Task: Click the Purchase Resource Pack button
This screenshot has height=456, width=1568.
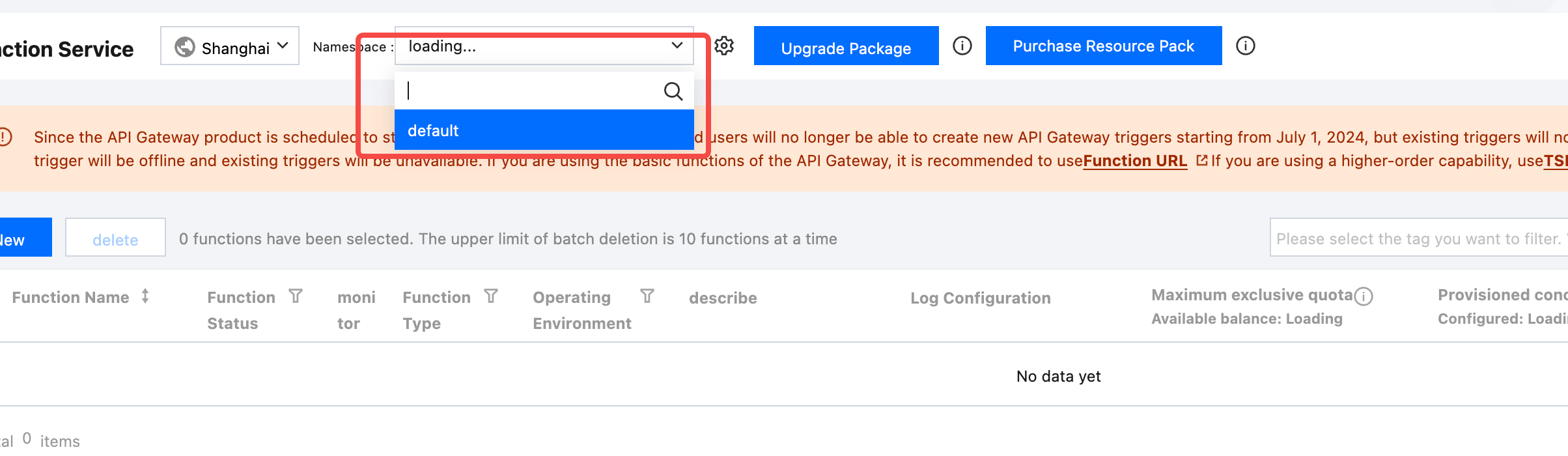Action: (x=1104, y=46)
